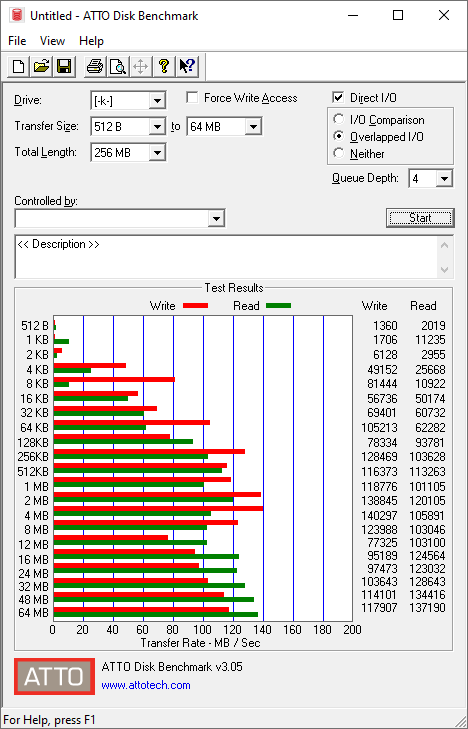468x729 pixels.
Task: Click the 48 MB read value 134416
Action: [427, 595]
